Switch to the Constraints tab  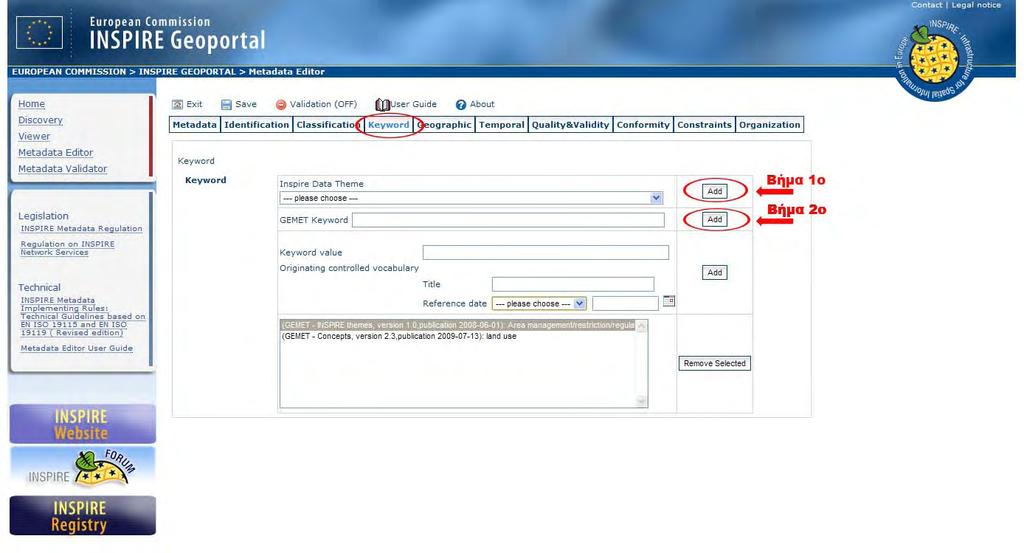(705, 125)
